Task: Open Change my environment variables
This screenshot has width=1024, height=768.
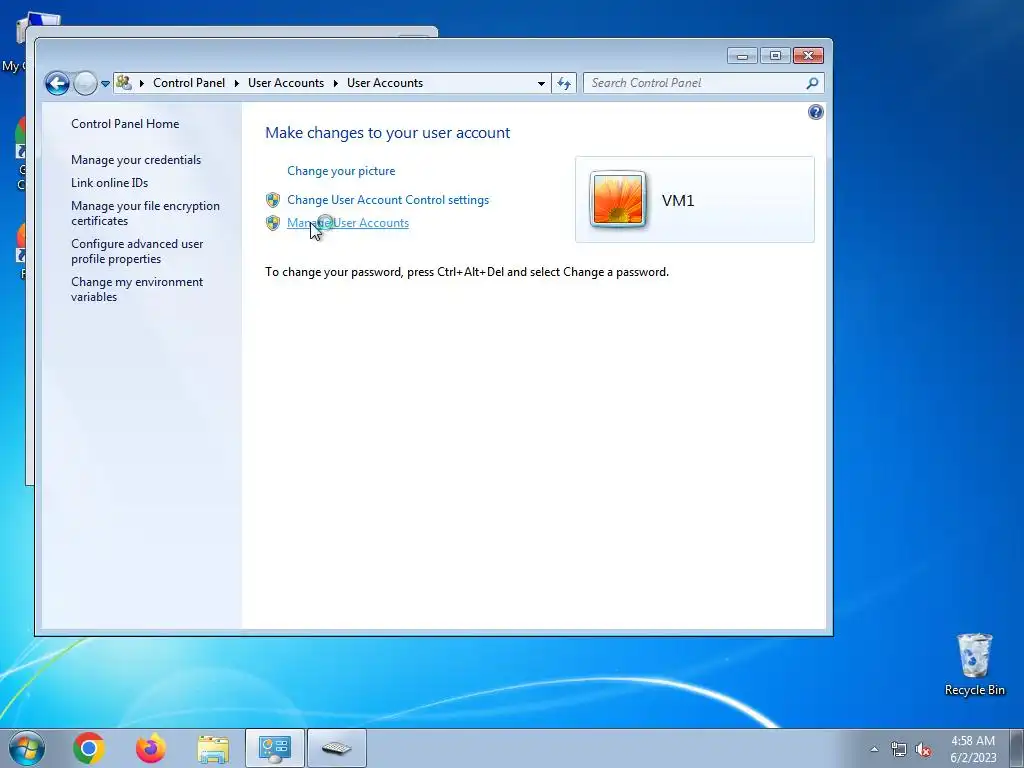Action: pos(137,289)
